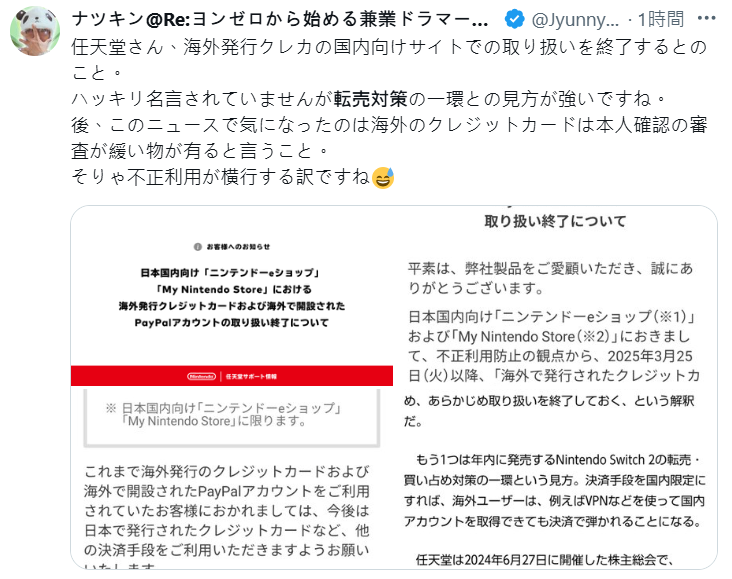Image resolution: width=732 pixels, height=579 pixels.
Task: Click the blue verified badge
Action: click(x=514, y=19)
